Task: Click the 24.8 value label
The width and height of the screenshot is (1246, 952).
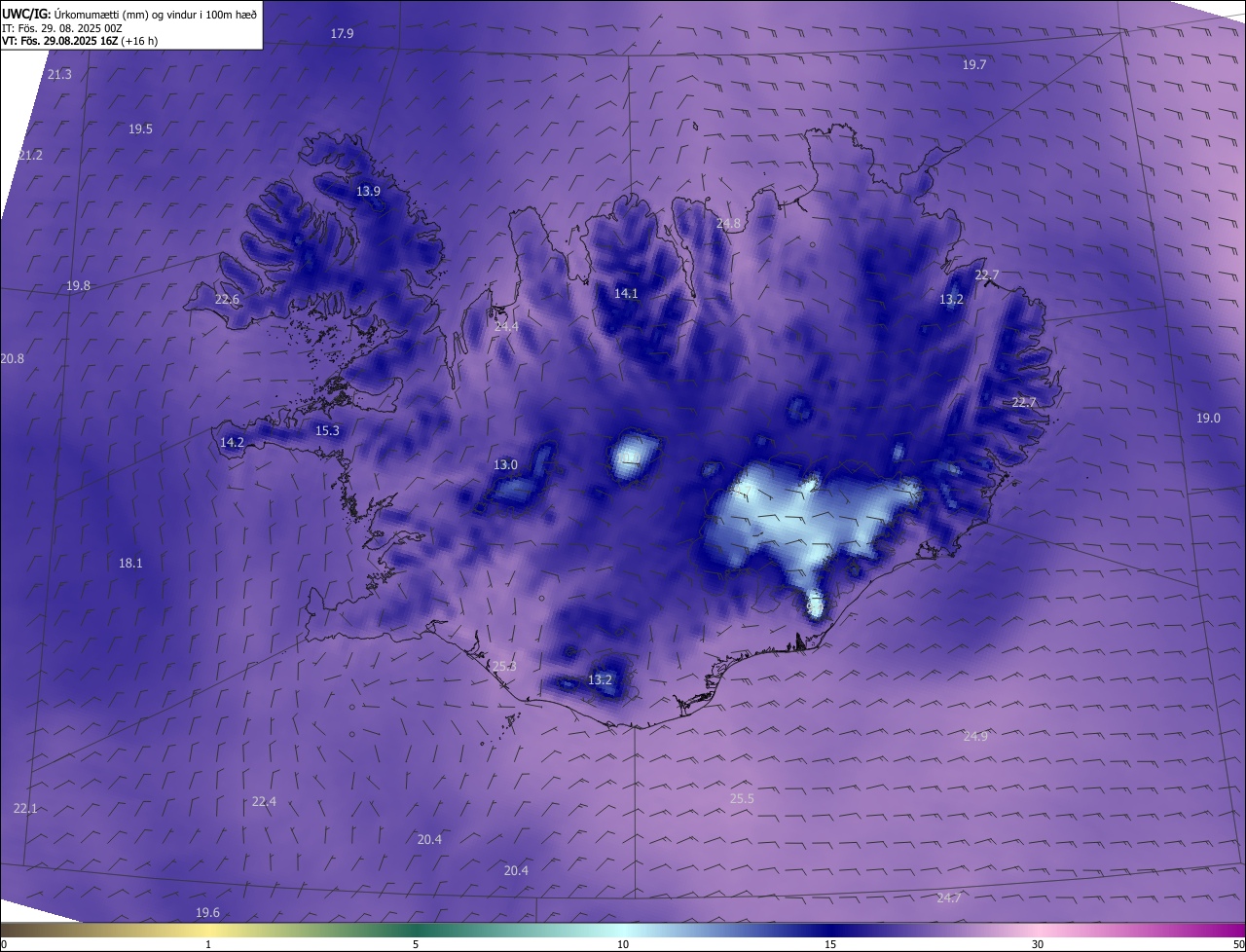Action: (728, 223)
